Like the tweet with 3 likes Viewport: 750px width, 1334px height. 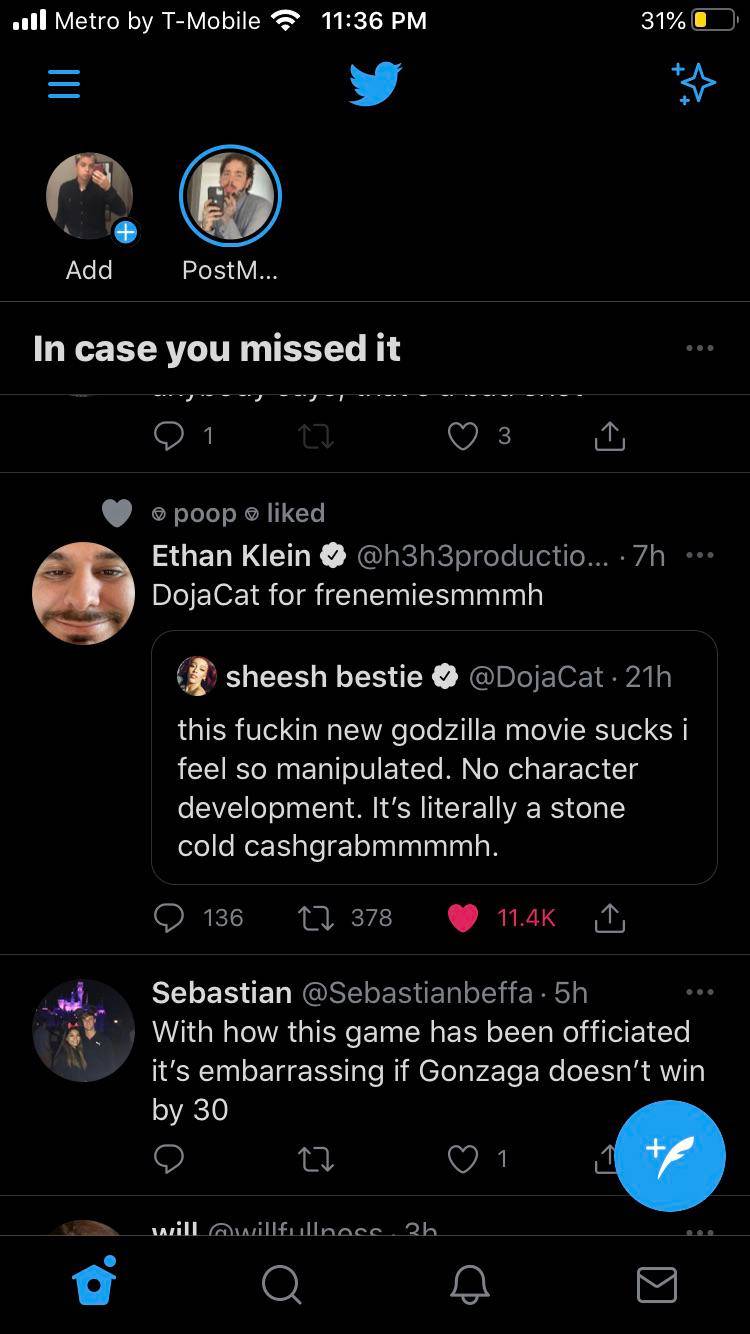coord(463,436)
